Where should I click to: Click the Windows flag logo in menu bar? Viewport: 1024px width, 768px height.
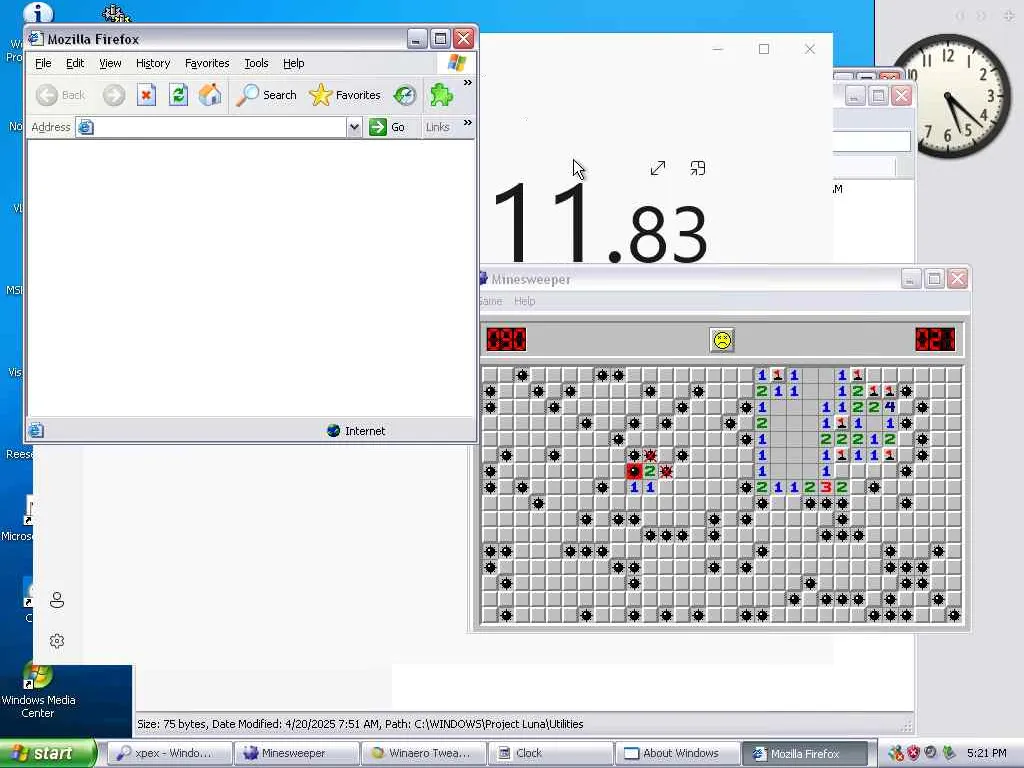(456, 63)
